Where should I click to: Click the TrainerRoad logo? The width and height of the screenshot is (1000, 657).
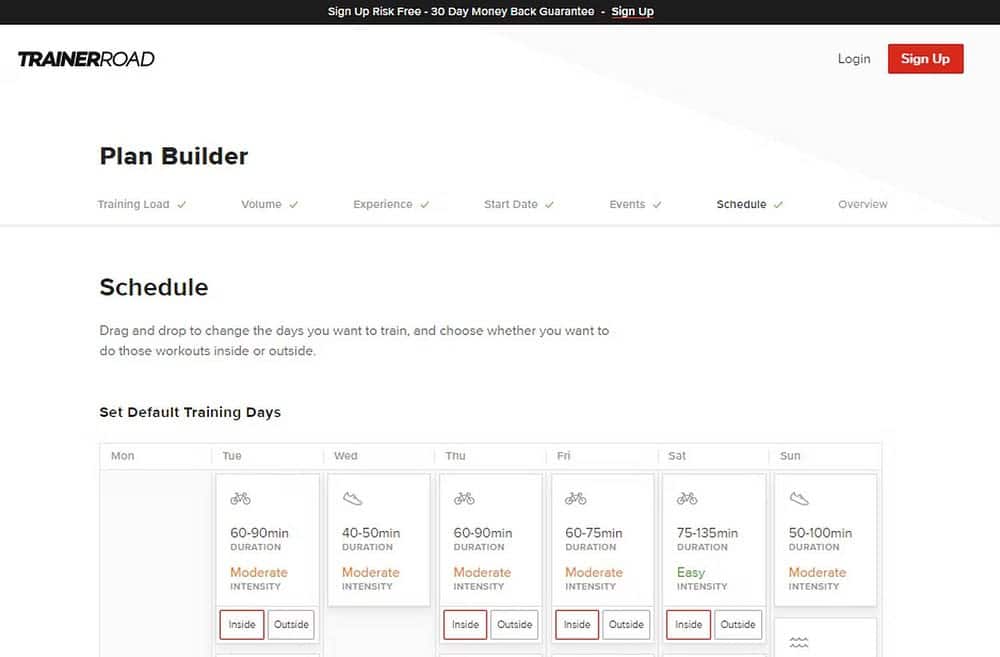86,59
